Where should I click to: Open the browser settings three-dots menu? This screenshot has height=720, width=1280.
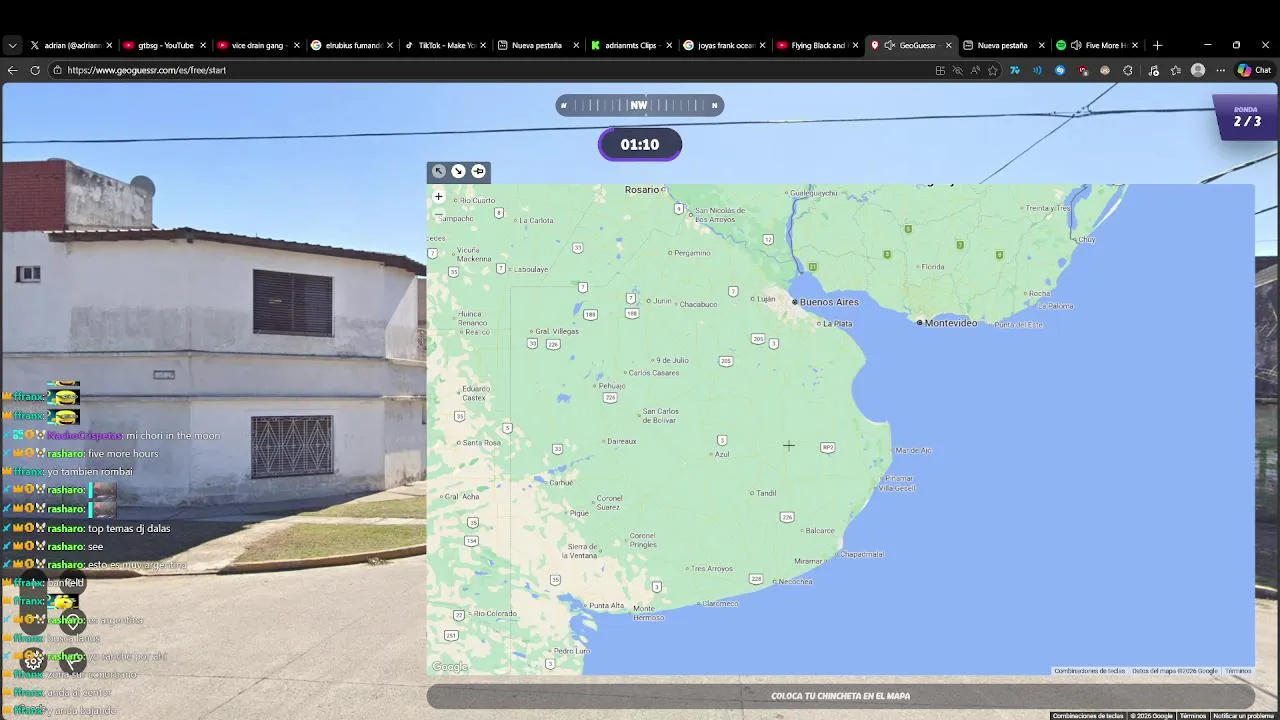(x=1220, y=70)
